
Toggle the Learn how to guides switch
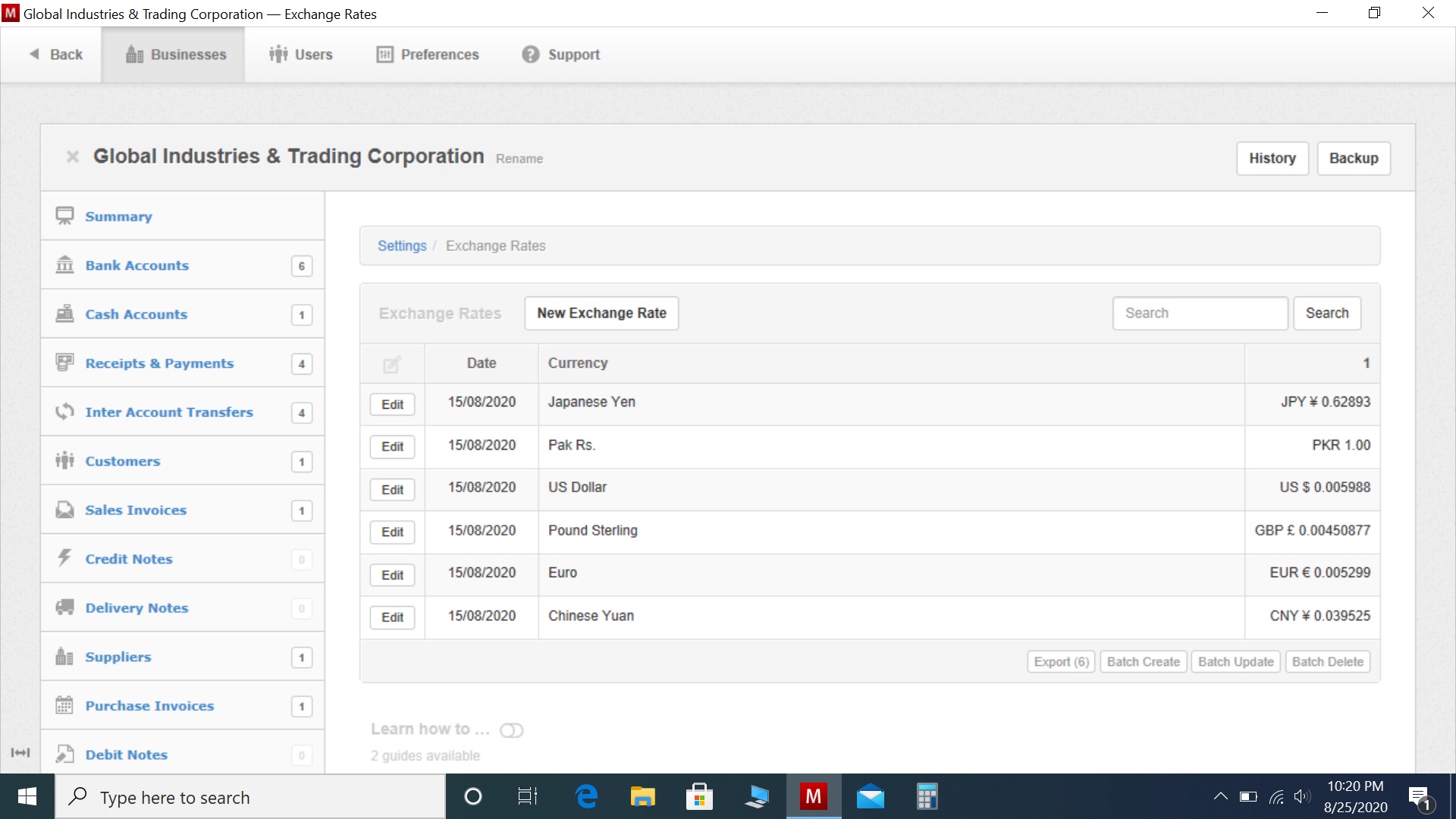click(511, 730)
